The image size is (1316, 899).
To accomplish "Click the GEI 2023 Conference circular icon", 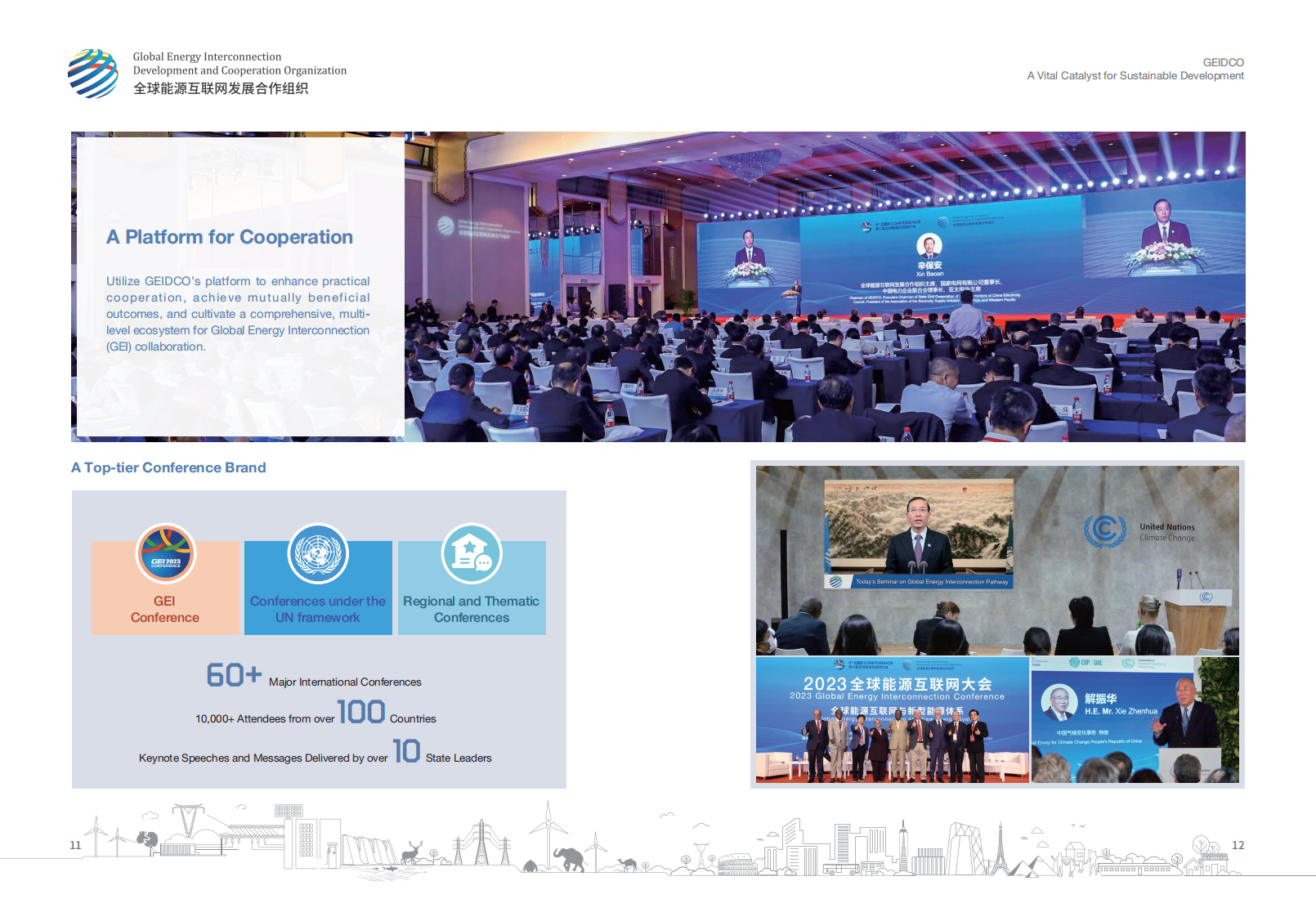I will pyautogui.click(x=165, y=553).
